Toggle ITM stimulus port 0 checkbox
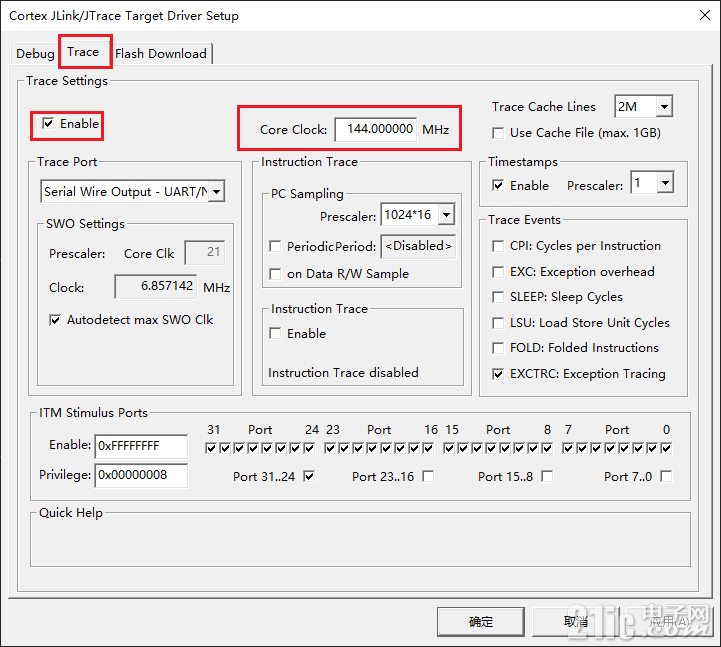 coord(666,448)
